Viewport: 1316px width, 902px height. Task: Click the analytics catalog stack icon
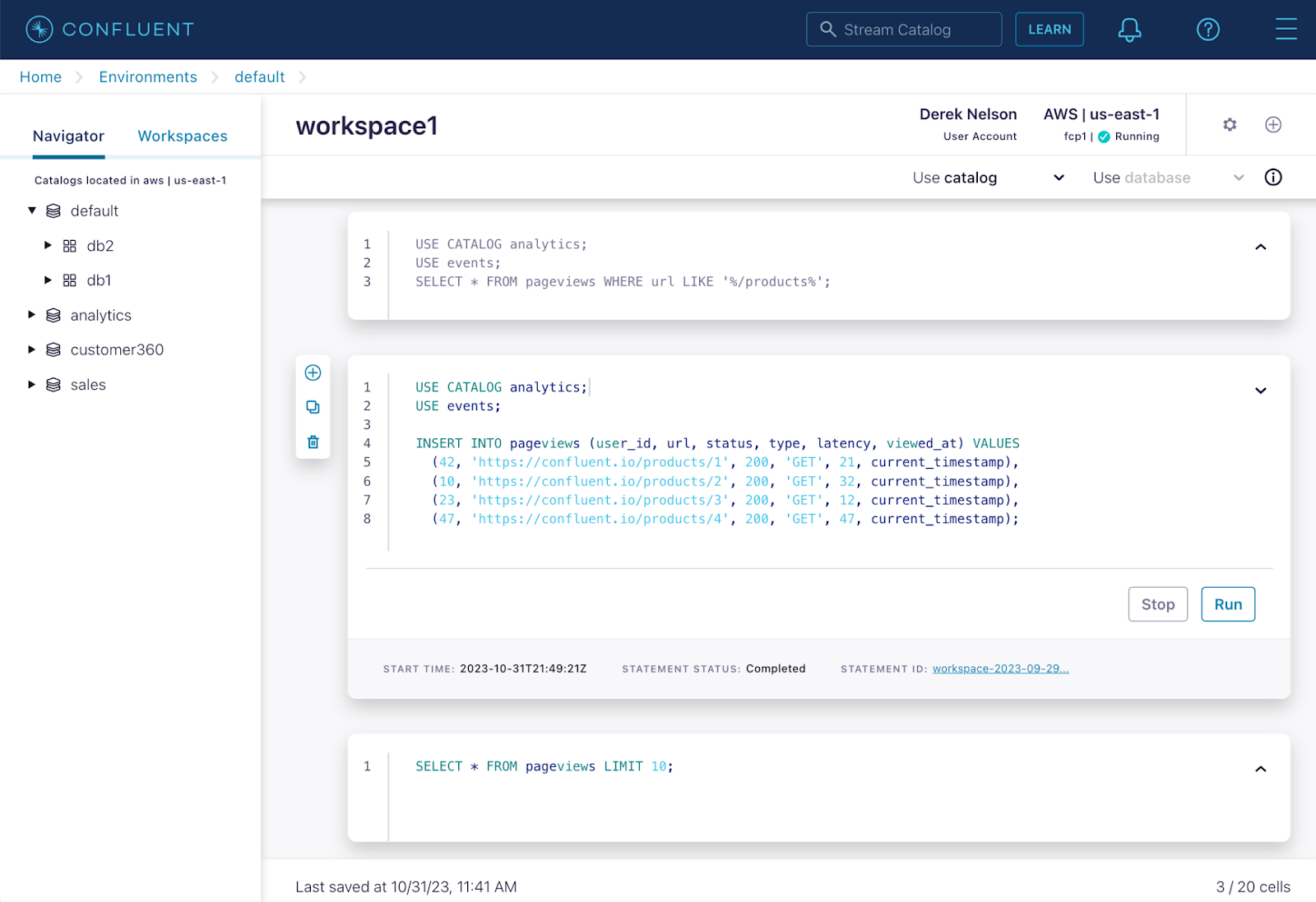click(x=53, y=316)
